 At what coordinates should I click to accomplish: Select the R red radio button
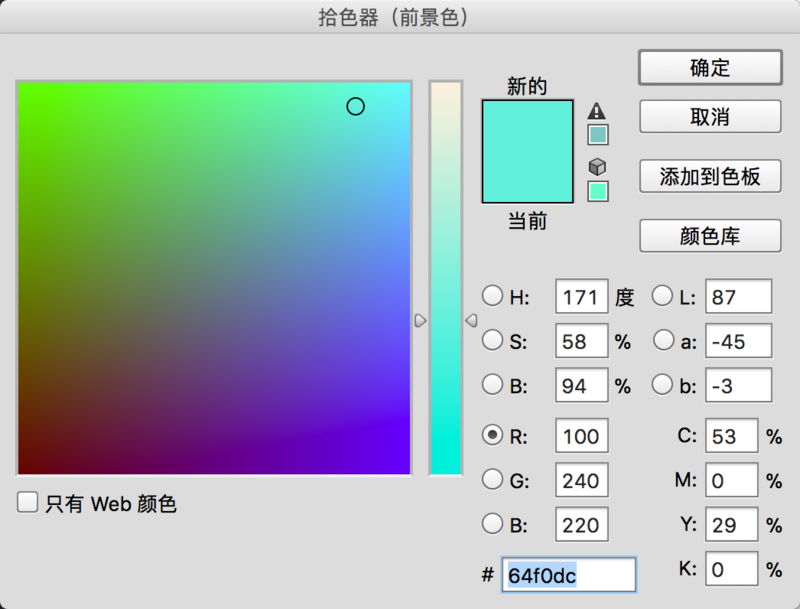492,435
